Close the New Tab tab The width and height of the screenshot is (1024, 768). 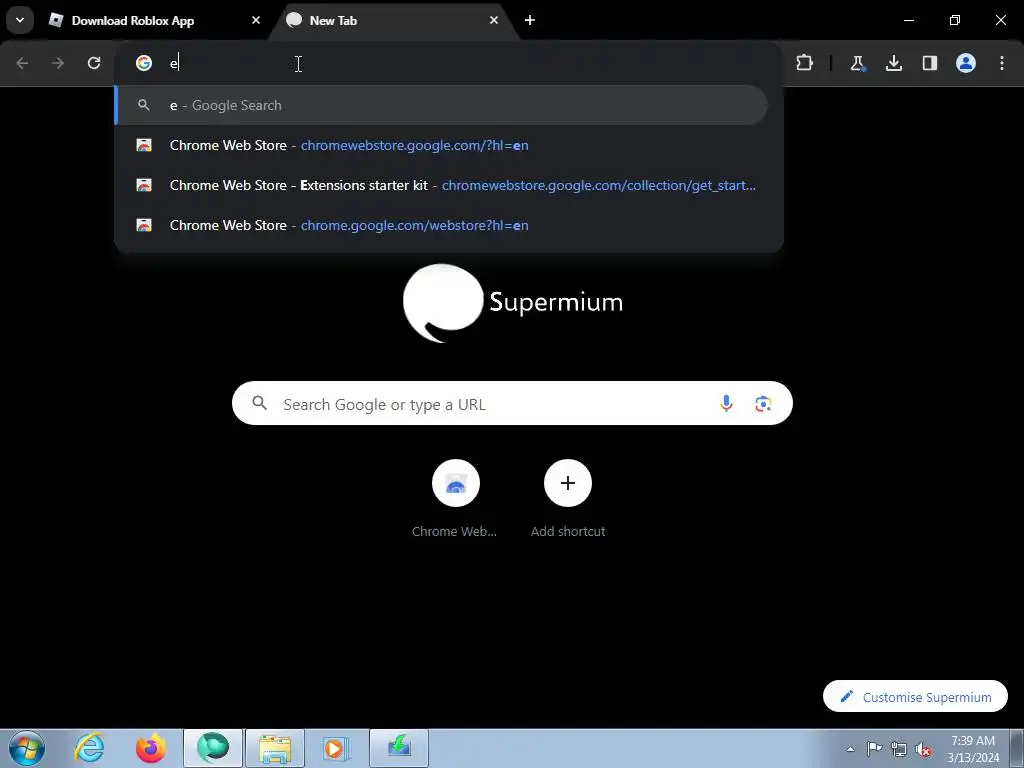[x=494, y=20]
